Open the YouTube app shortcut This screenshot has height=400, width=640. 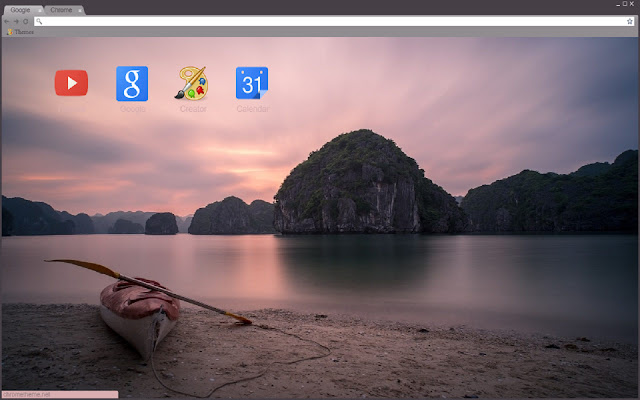pos(71,83)
